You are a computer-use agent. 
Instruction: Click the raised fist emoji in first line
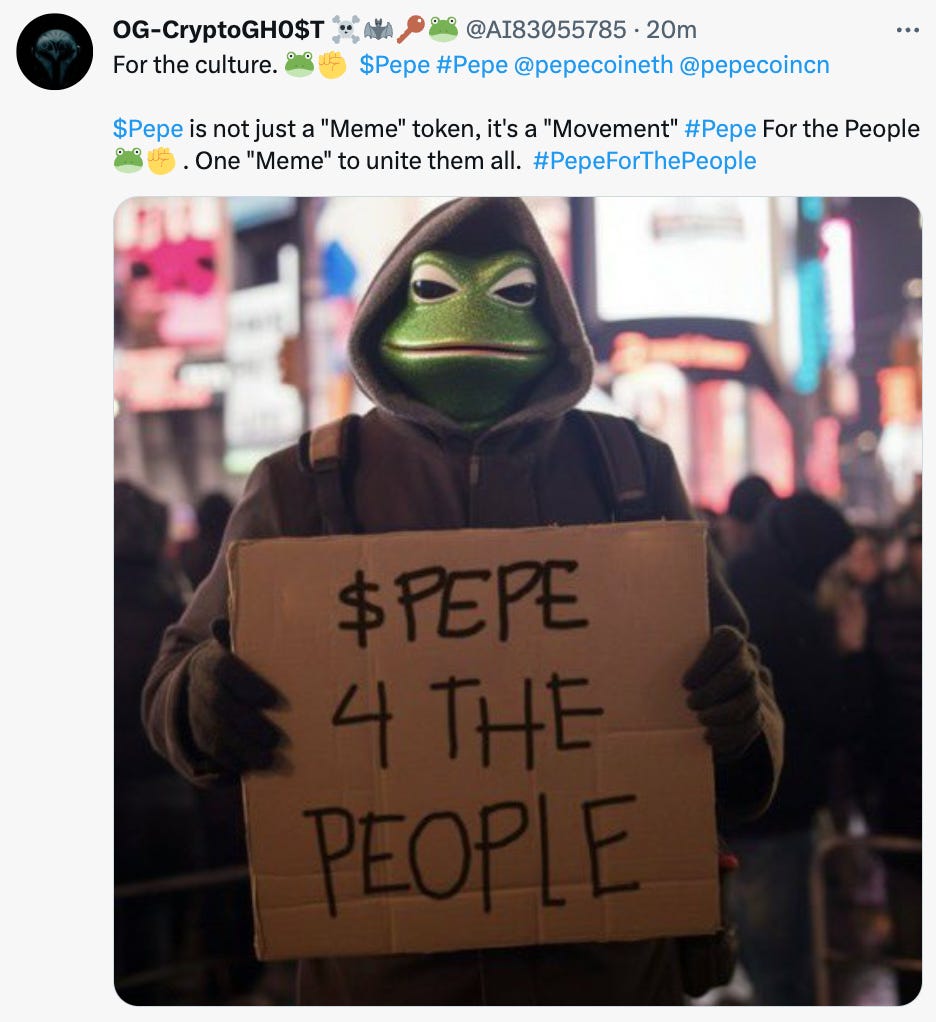point(332,65)
